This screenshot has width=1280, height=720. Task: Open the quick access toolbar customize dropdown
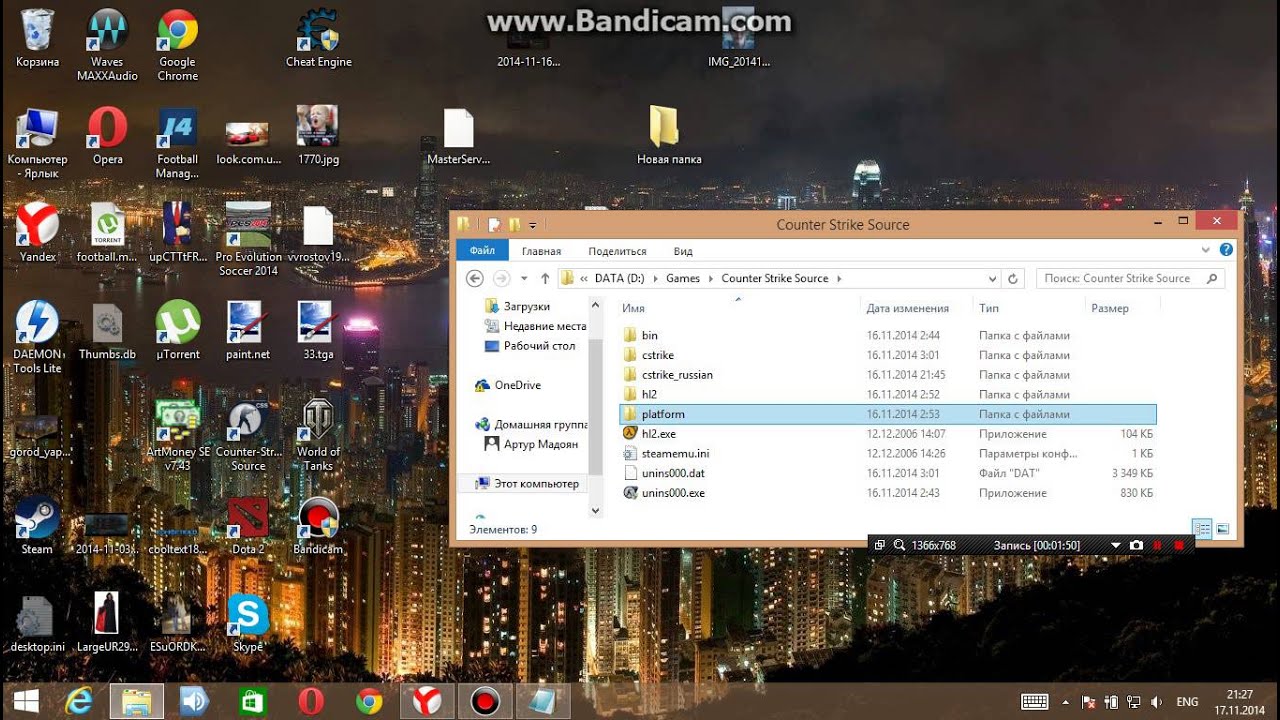coord(533,225)
